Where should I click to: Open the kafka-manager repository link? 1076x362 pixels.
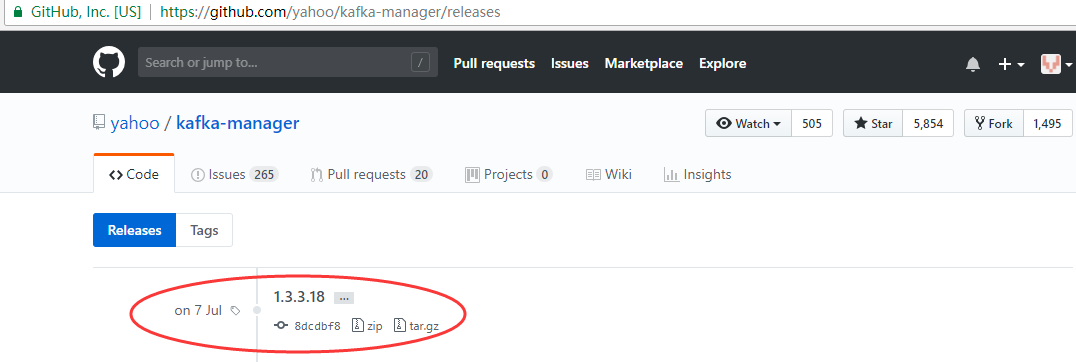[x=237, y=123]
